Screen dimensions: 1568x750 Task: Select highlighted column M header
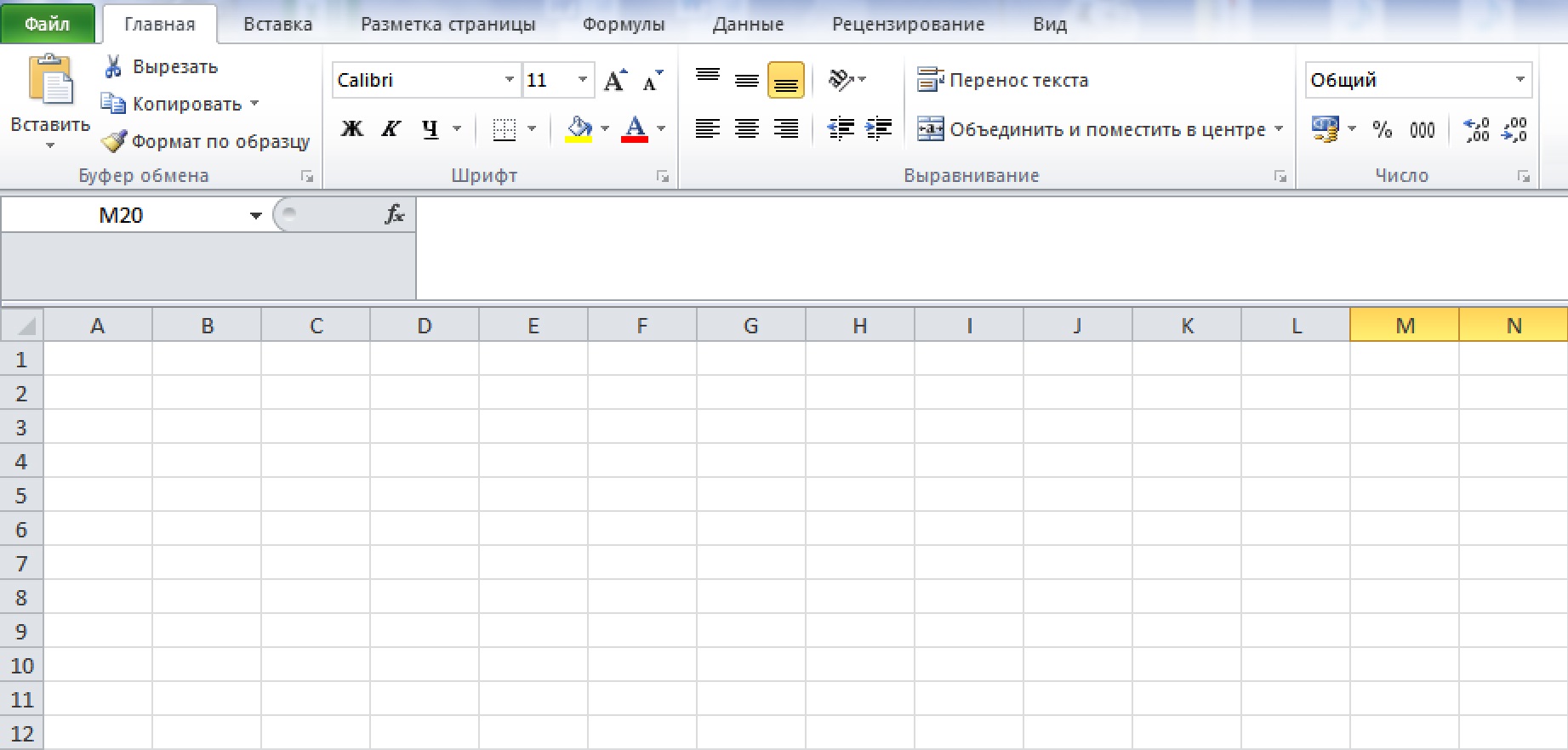[x=1405, y=326]
